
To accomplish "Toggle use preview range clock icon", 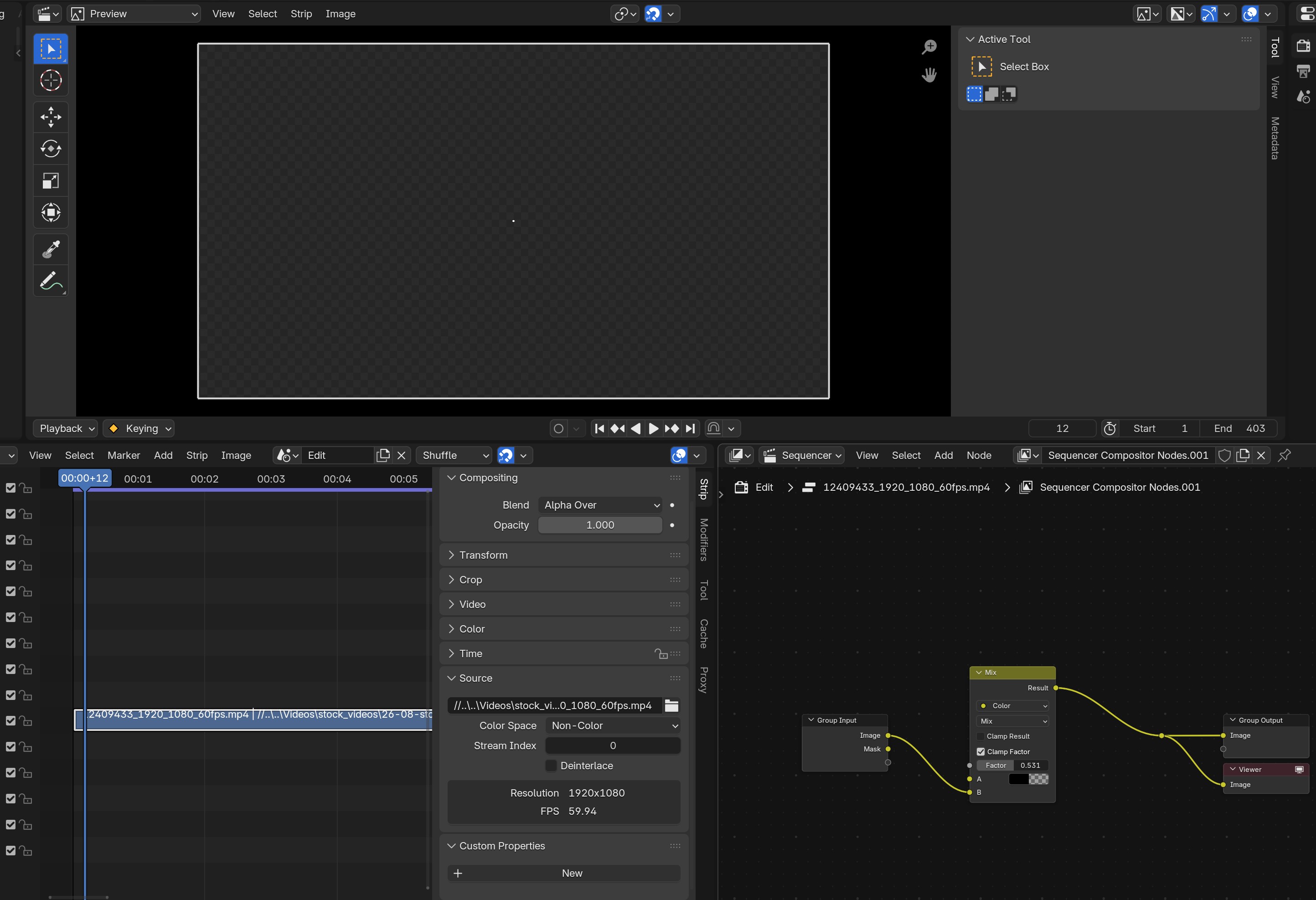I will [1110, 428].
